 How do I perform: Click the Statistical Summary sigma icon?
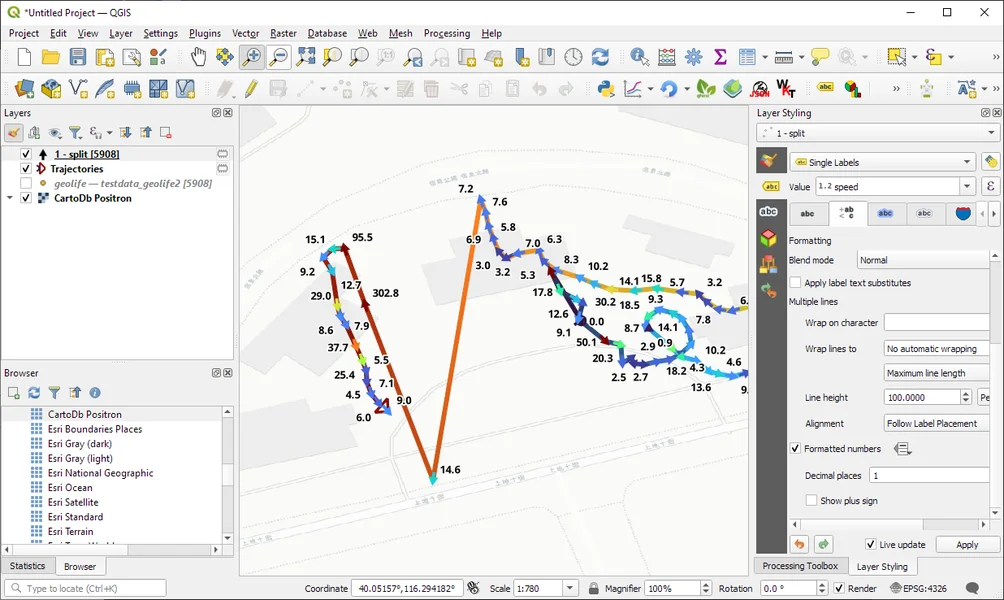point(720,57)
